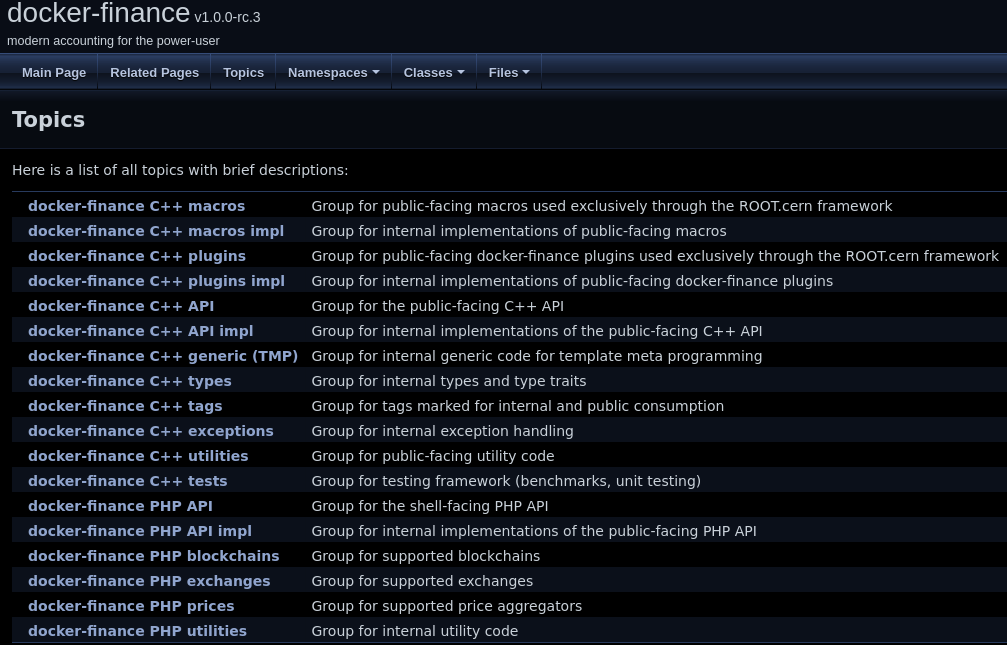Viewport: 1007px width, 645px height.
Task: View docker-finance C++ tests topic
Action: [x=128, y=481]
